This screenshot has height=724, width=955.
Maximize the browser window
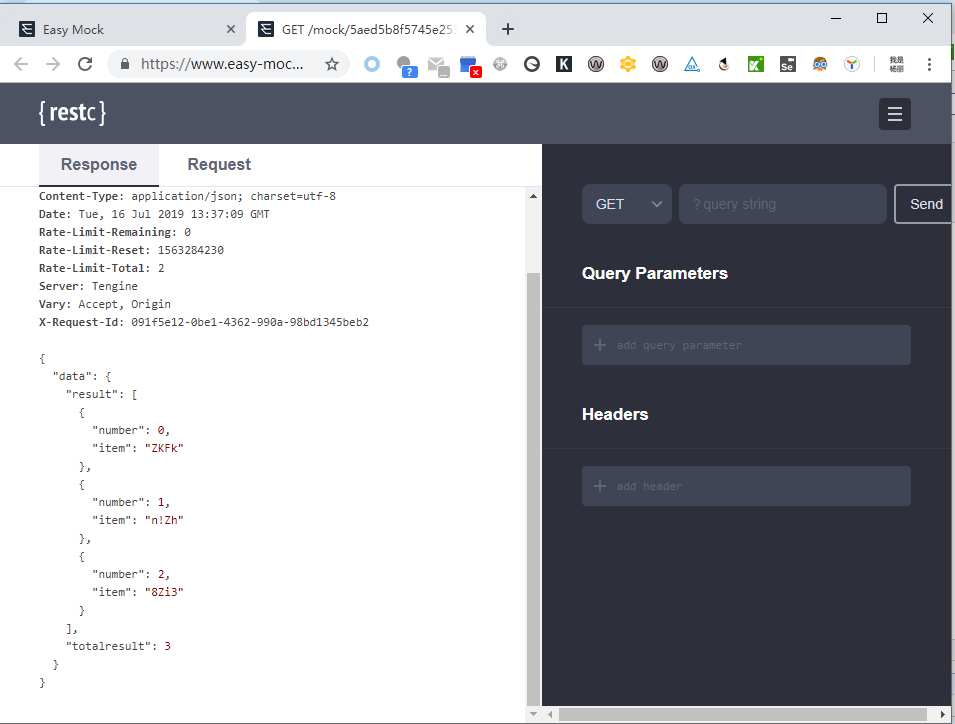881,18
